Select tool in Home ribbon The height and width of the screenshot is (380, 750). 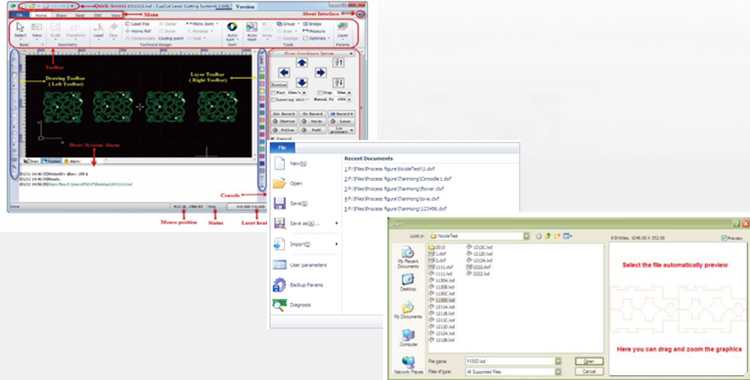pyautogui.click(x=20, y=30)
